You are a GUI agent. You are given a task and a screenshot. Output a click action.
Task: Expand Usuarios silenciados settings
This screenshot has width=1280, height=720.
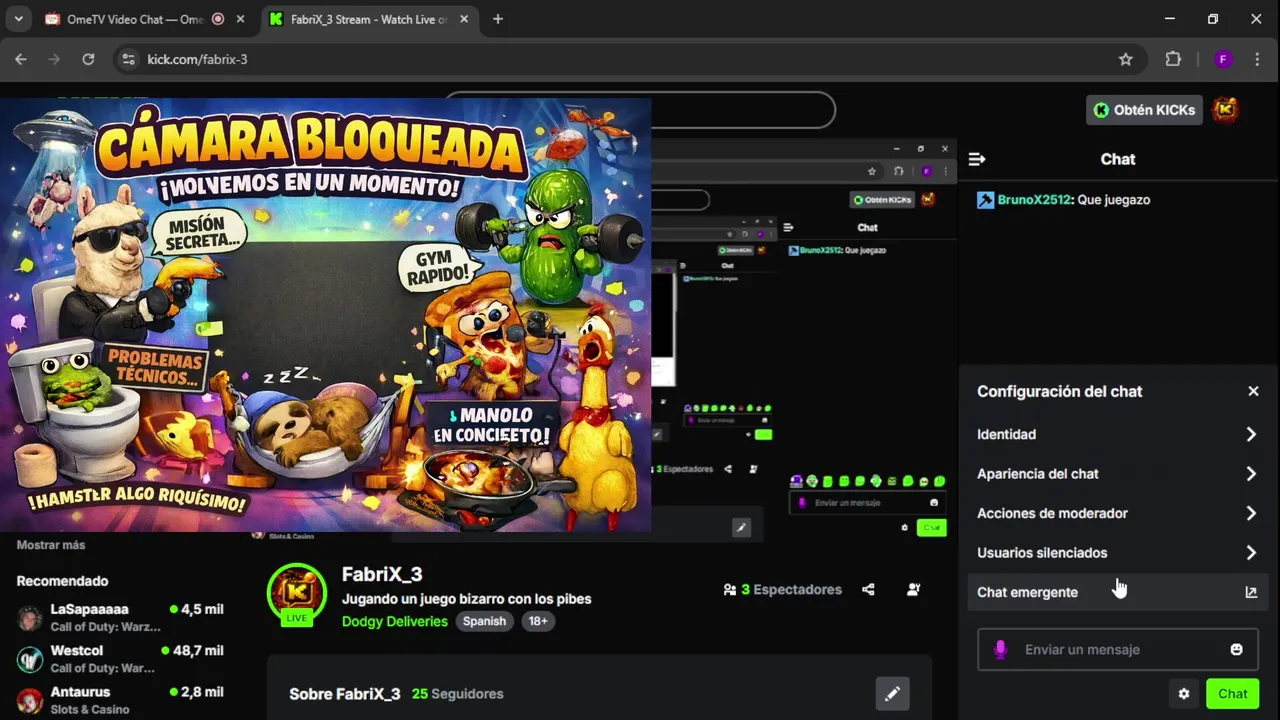click(1118, 553)
